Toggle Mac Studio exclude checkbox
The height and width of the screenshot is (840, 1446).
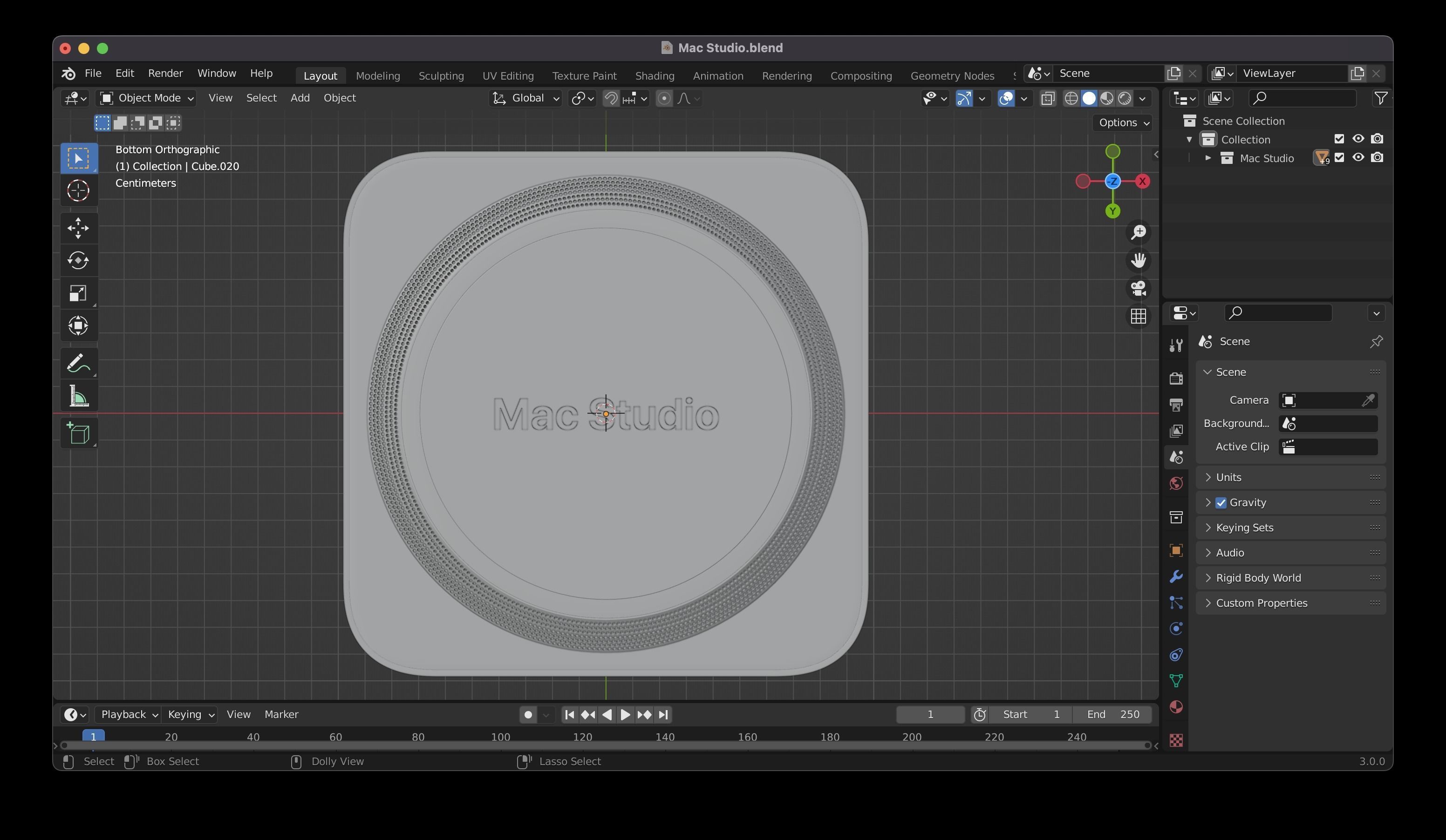(x=1339, y=158)
